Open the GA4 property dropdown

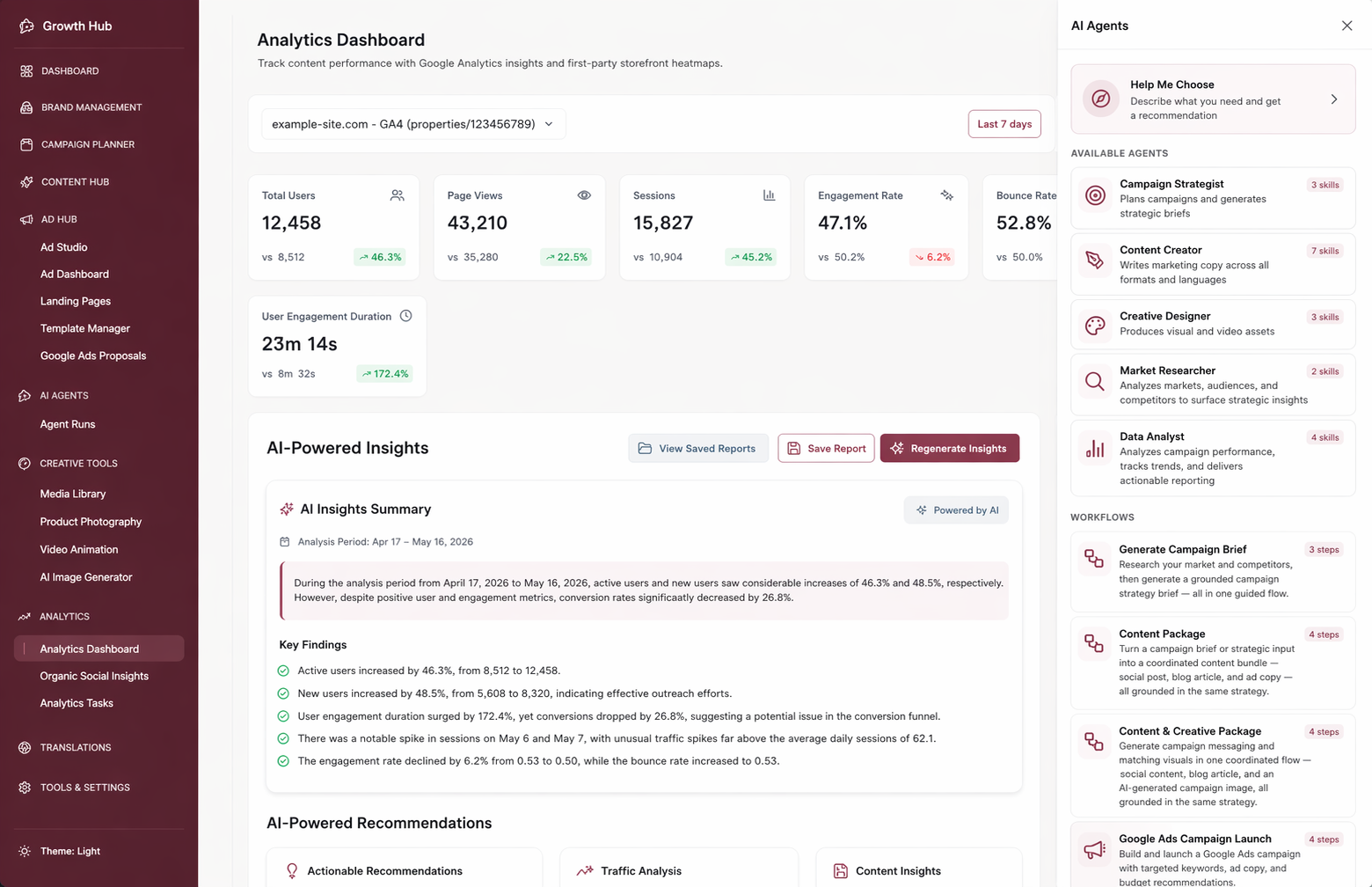click(x=413, y=124)
